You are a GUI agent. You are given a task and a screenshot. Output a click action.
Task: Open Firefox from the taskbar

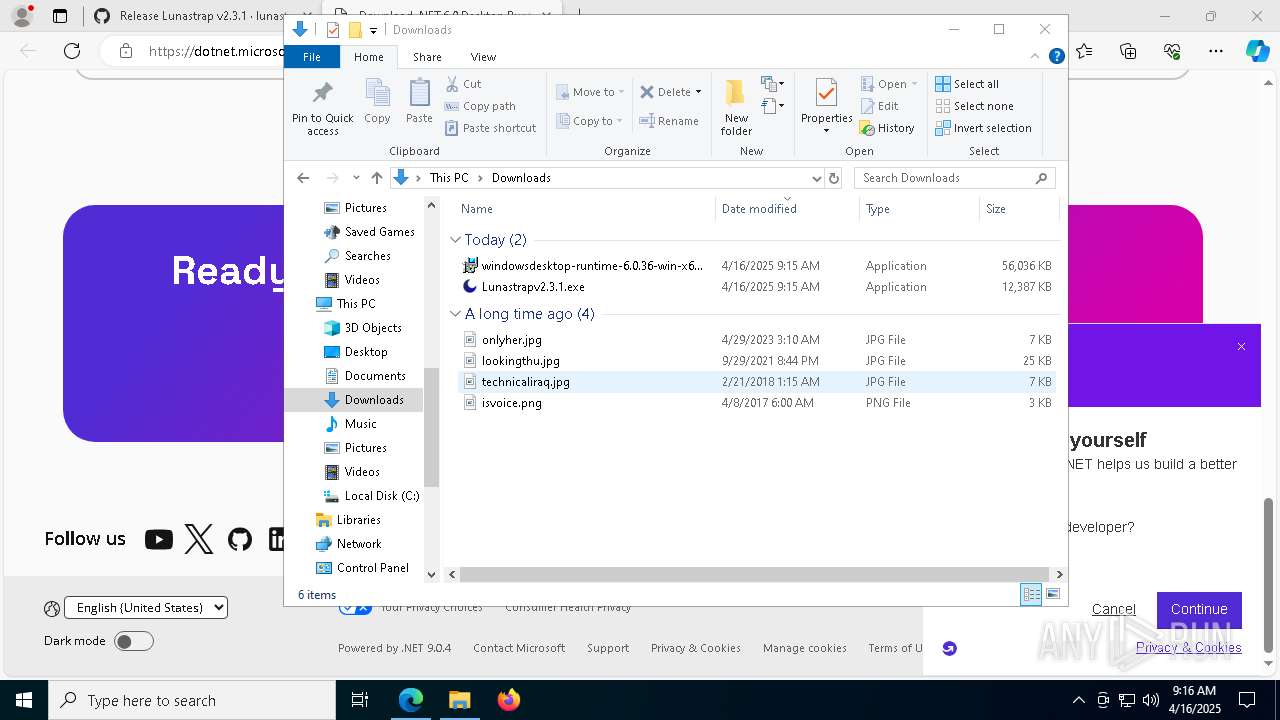pos(508,700)
